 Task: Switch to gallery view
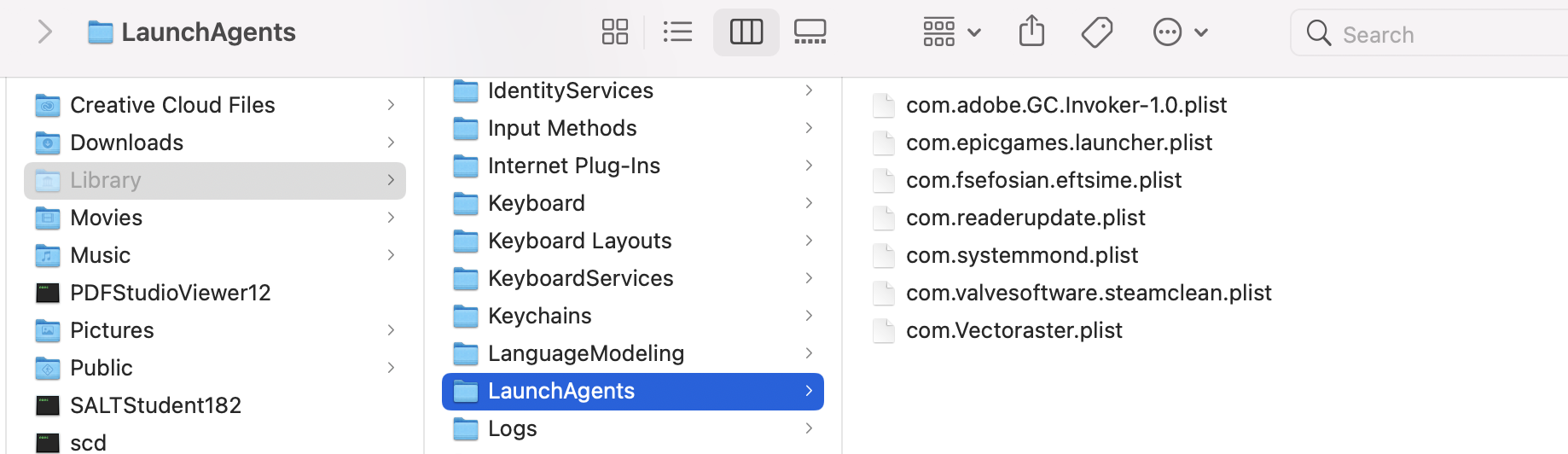(x=810, y=32)
